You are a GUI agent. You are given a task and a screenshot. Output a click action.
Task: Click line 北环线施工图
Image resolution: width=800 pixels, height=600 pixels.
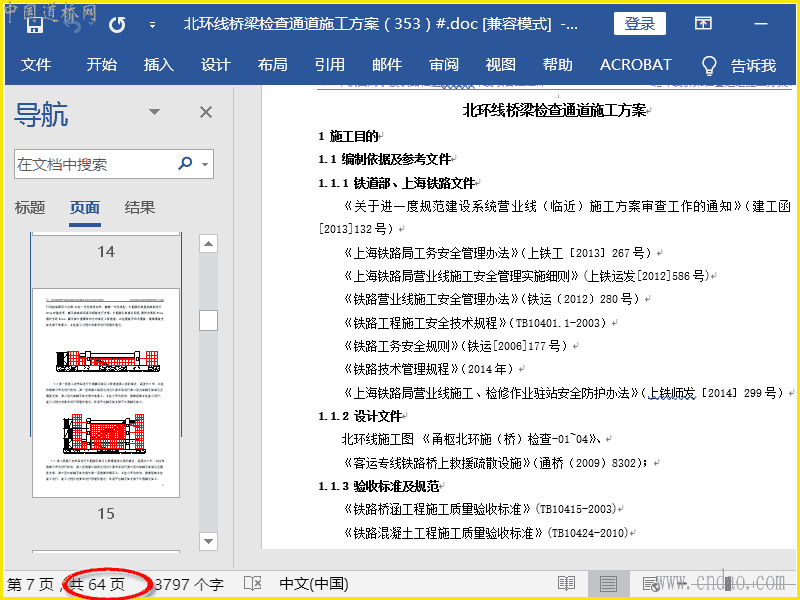click(x=472, y=439)
